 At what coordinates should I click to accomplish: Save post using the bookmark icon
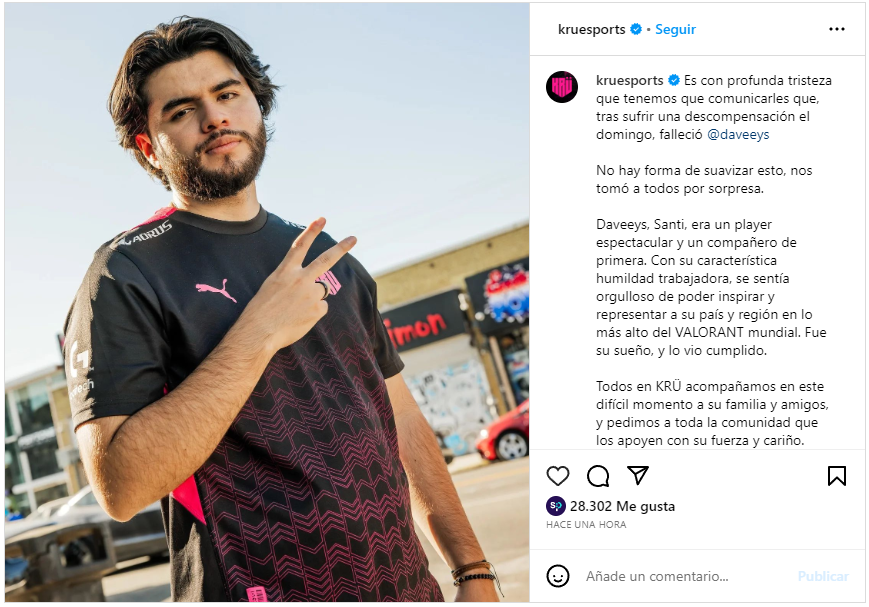click(x=837, y=476)
